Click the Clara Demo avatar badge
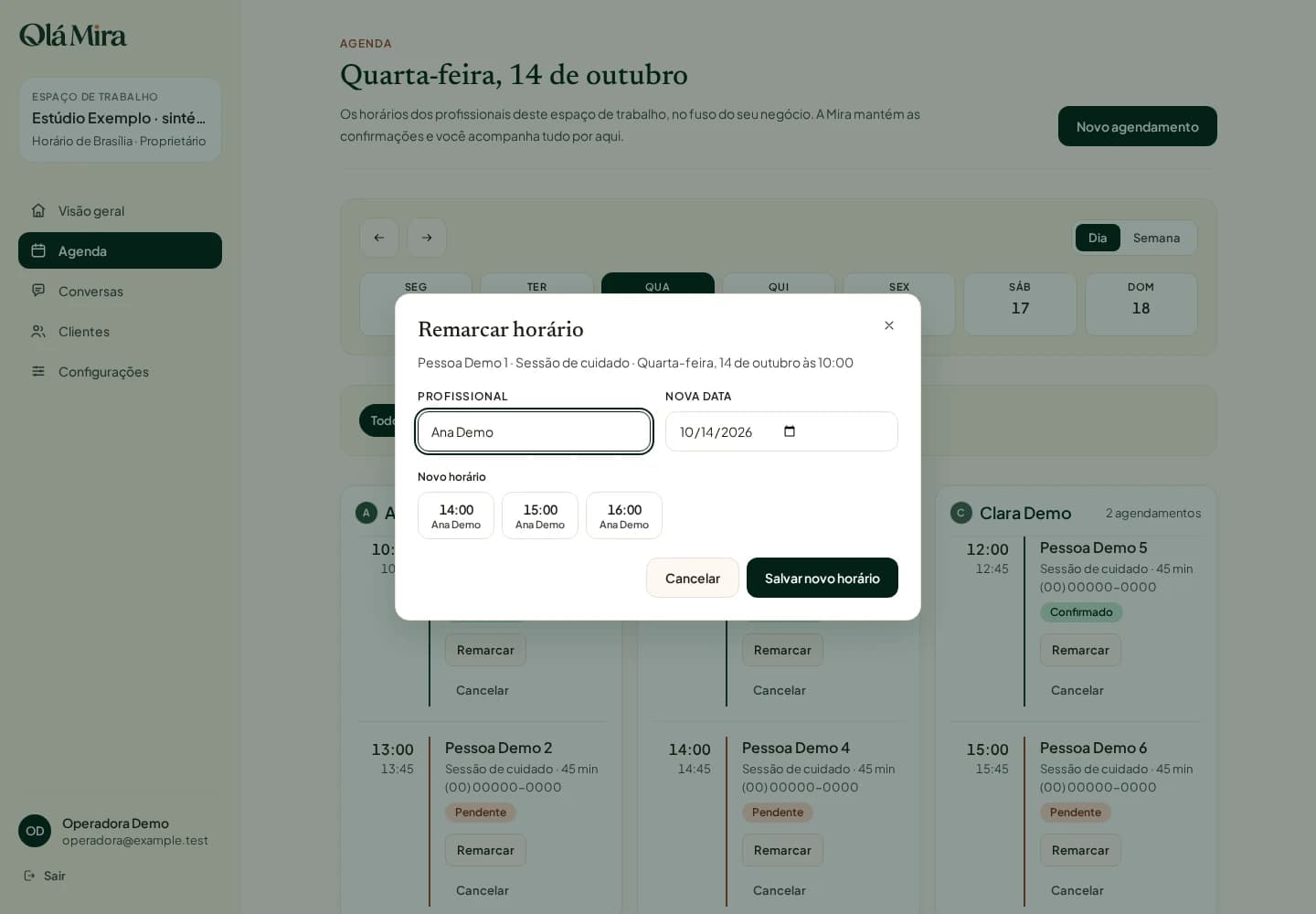 click(x=961, y=513)
